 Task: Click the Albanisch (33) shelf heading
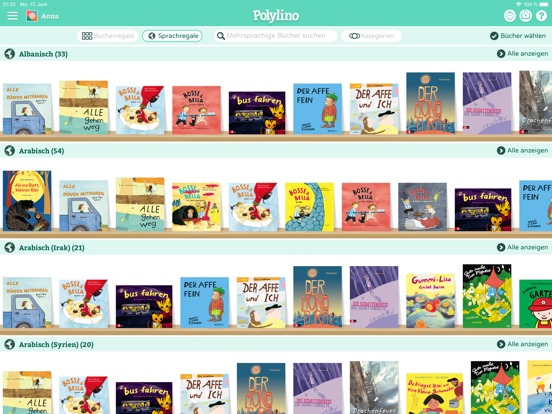pyautogui.click(x=43, y=54)
